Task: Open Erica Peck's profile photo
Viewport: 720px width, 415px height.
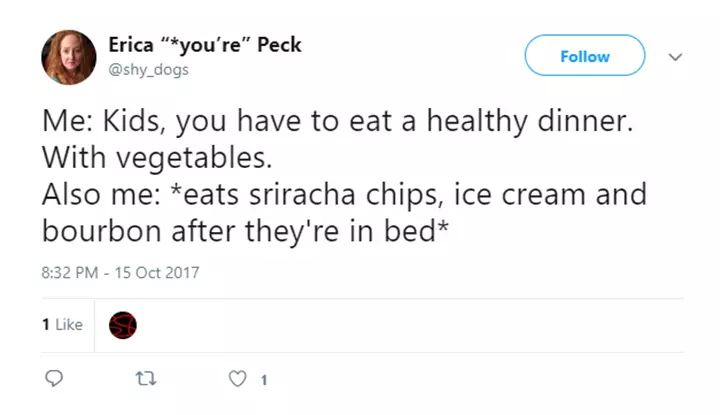Action: (69, 57)
